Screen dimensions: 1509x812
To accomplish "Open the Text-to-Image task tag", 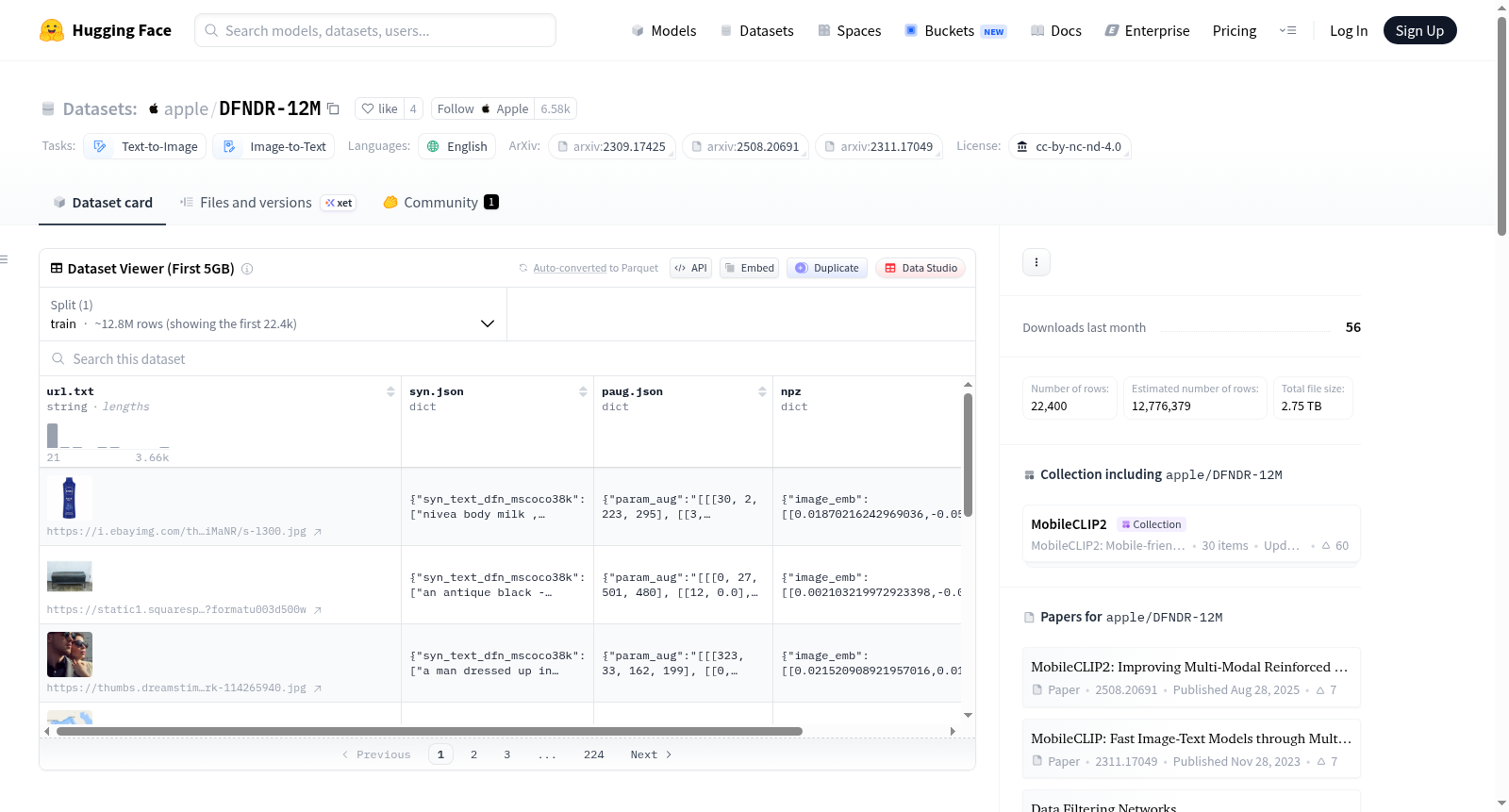I will click(x=145, y=146).
